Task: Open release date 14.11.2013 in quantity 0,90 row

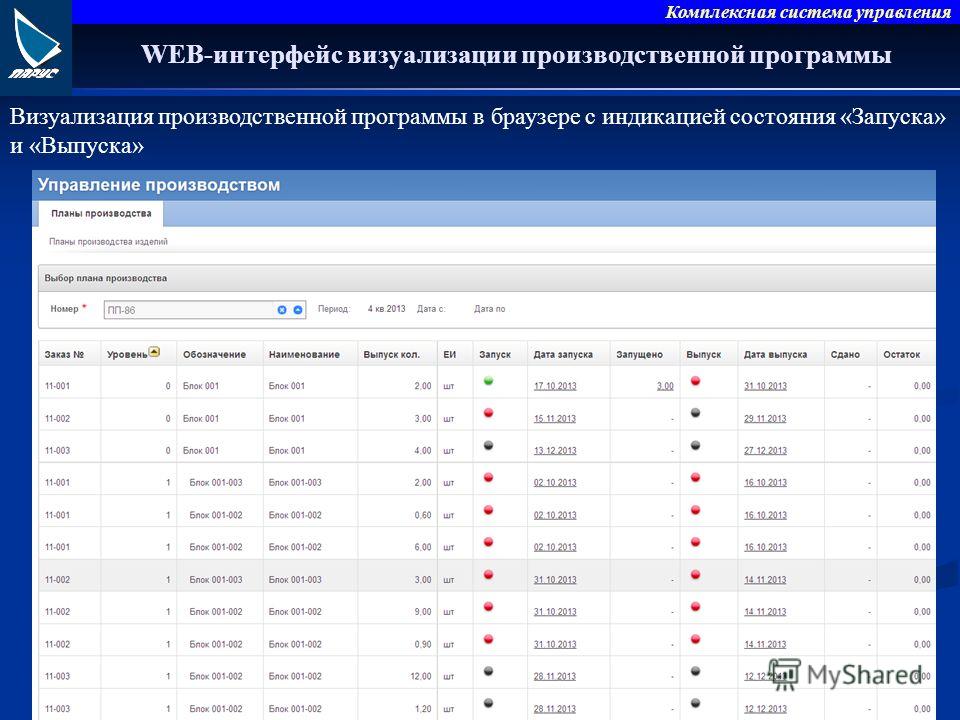Action: click(765, 645)
